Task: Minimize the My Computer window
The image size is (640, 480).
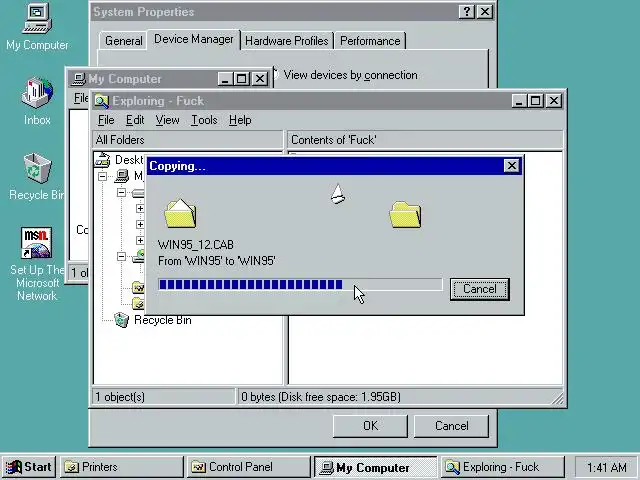Action: [x=225, y=78]
